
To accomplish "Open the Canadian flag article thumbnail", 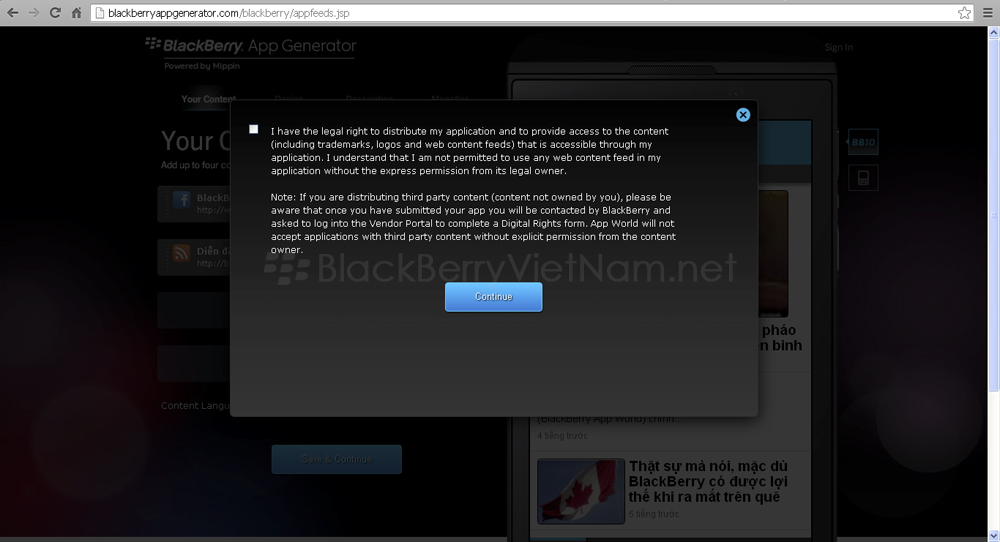I will point(581,491).
